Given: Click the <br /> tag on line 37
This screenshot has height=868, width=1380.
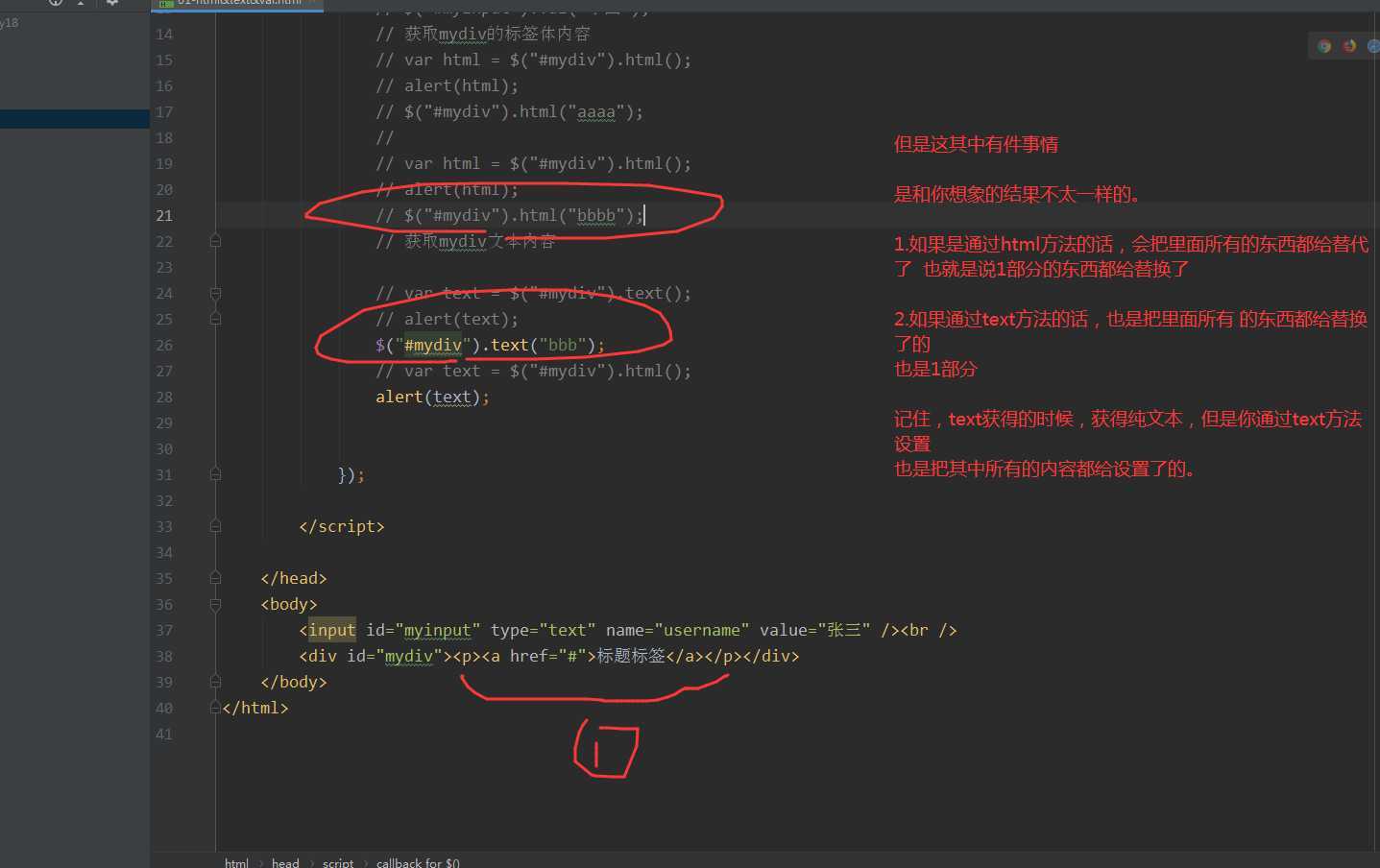Looking at the screenshot, I should coord(929,630).
